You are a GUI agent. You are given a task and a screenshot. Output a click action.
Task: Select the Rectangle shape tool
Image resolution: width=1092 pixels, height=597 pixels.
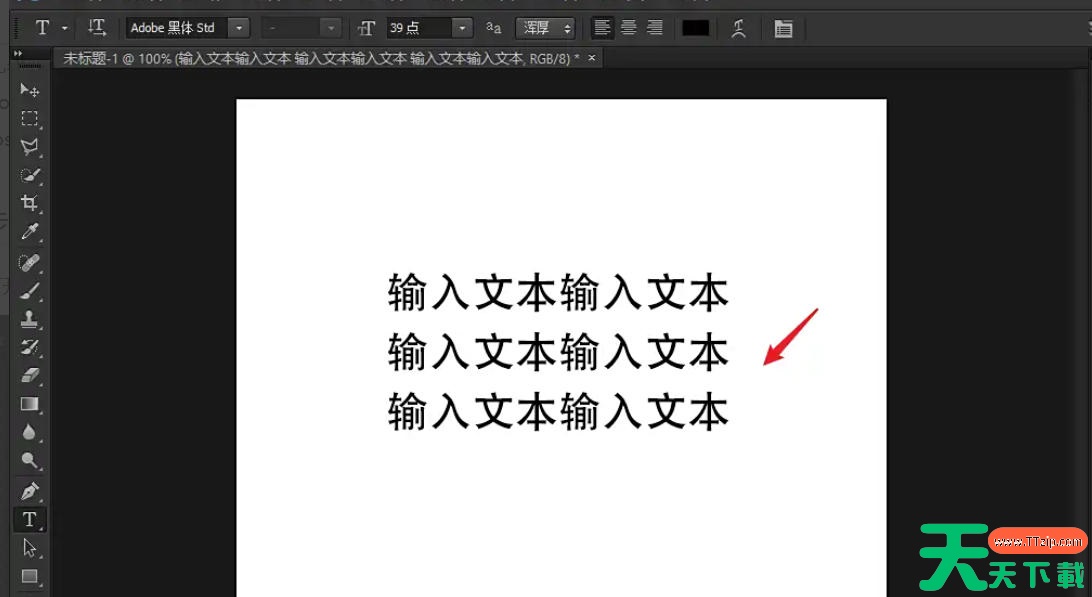coord(29,577)
